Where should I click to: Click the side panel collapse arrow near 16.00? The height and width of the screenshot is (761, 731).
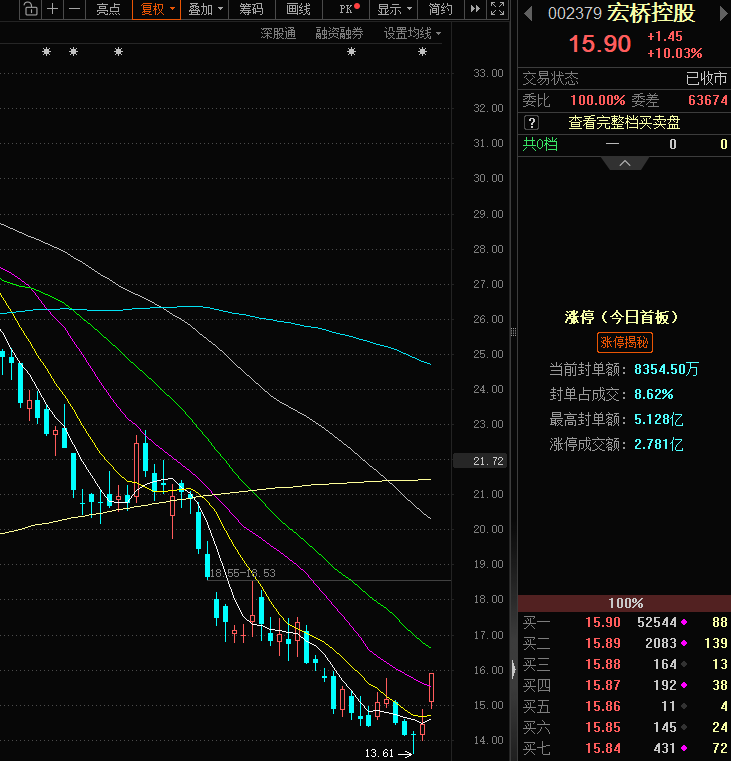(514, 670)
